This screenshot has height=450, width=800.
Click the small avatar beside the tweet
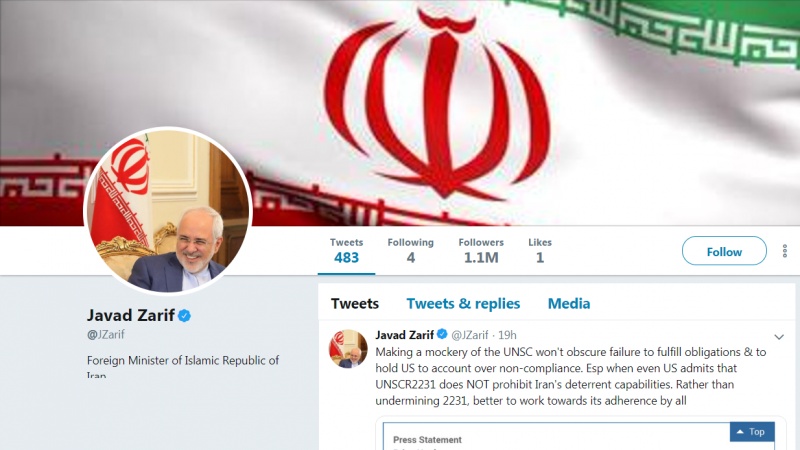[x=348, y=348]
